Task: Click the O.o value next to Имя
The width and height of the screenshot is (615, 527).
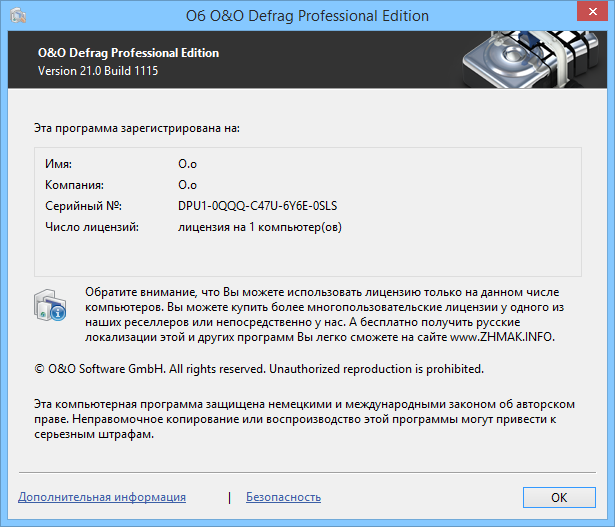Action: tap(187, 163)
